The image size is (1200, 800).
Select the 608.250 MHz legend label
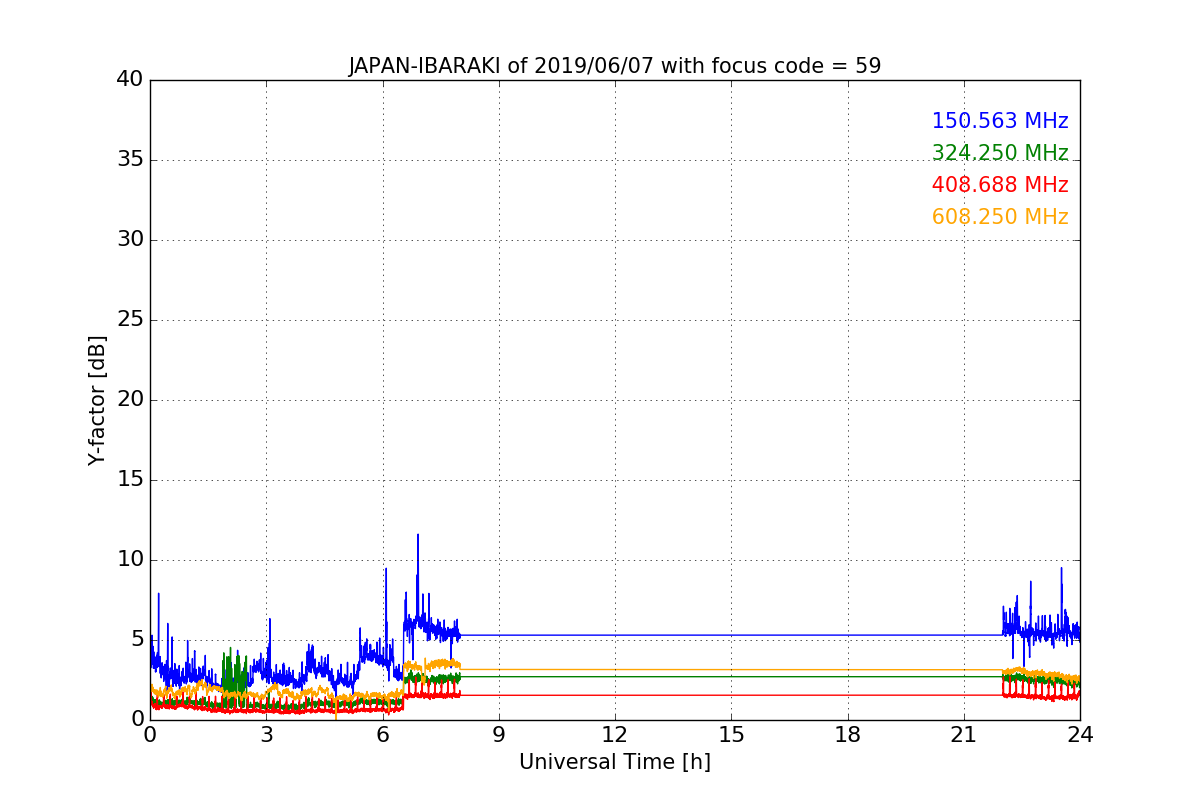coord(1000,217)
